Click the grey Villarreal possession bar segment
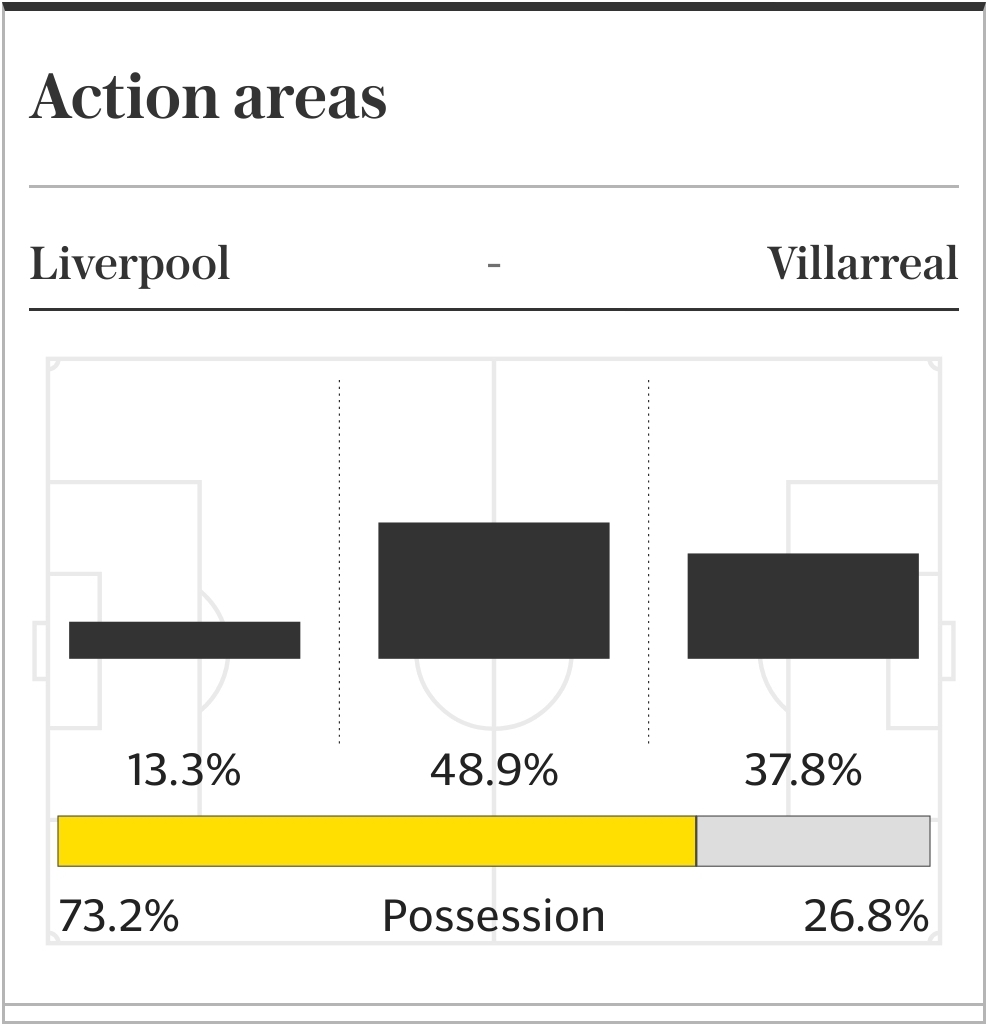The height and width of the screenshot is (1026, 988). 813,841
